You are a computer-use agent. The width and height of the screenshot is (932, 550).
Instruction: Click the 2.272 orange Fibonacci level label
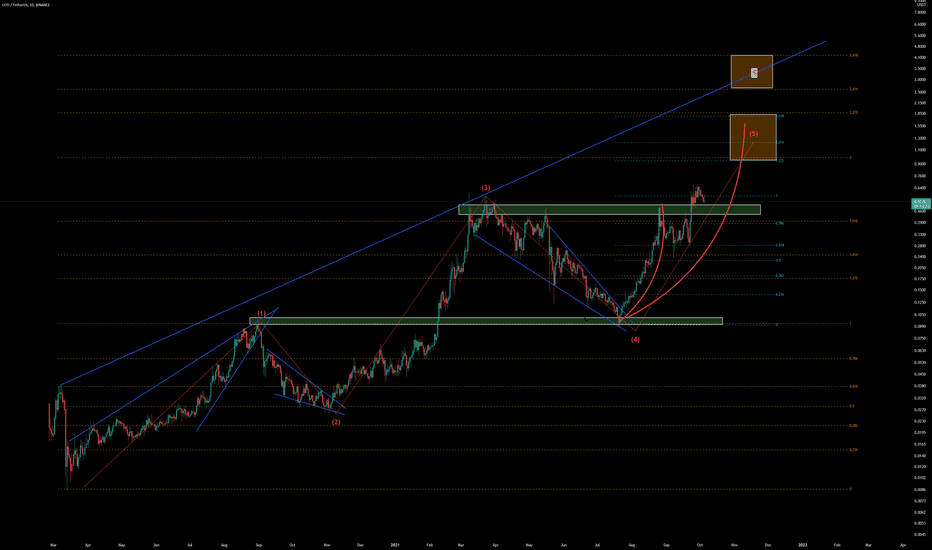point(854,112)
